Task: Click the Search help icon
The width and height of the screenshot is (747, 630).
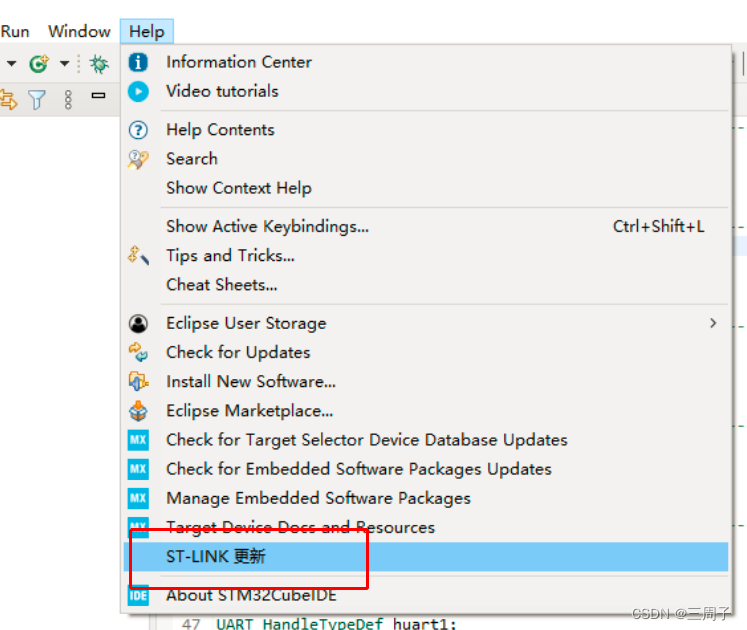Action: [x=138, y=159]
